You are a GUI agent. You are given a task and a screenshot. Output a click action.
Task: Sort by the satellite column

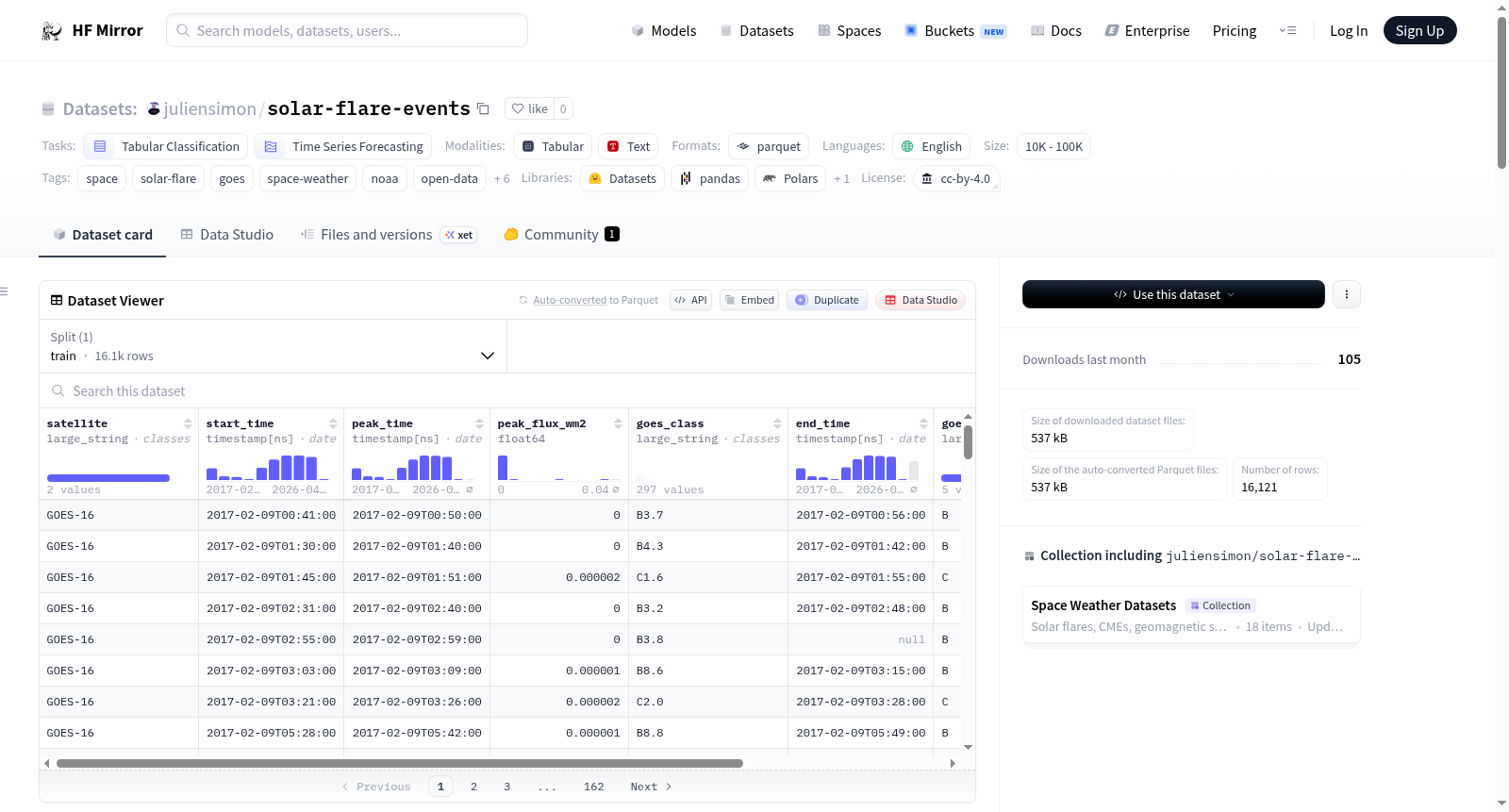pyautogui.click(x=188, y=423)
